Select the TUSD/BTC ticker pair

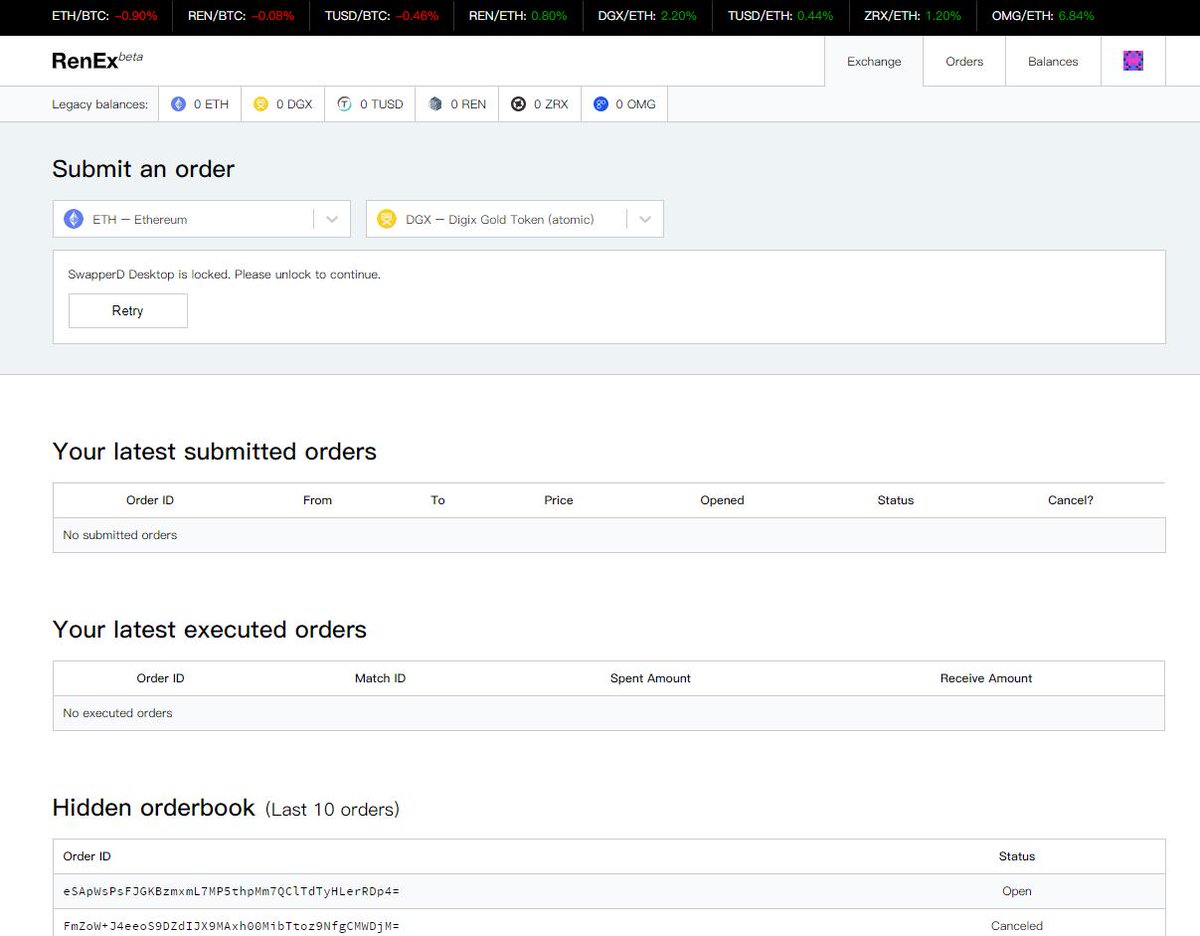point(382,16)
